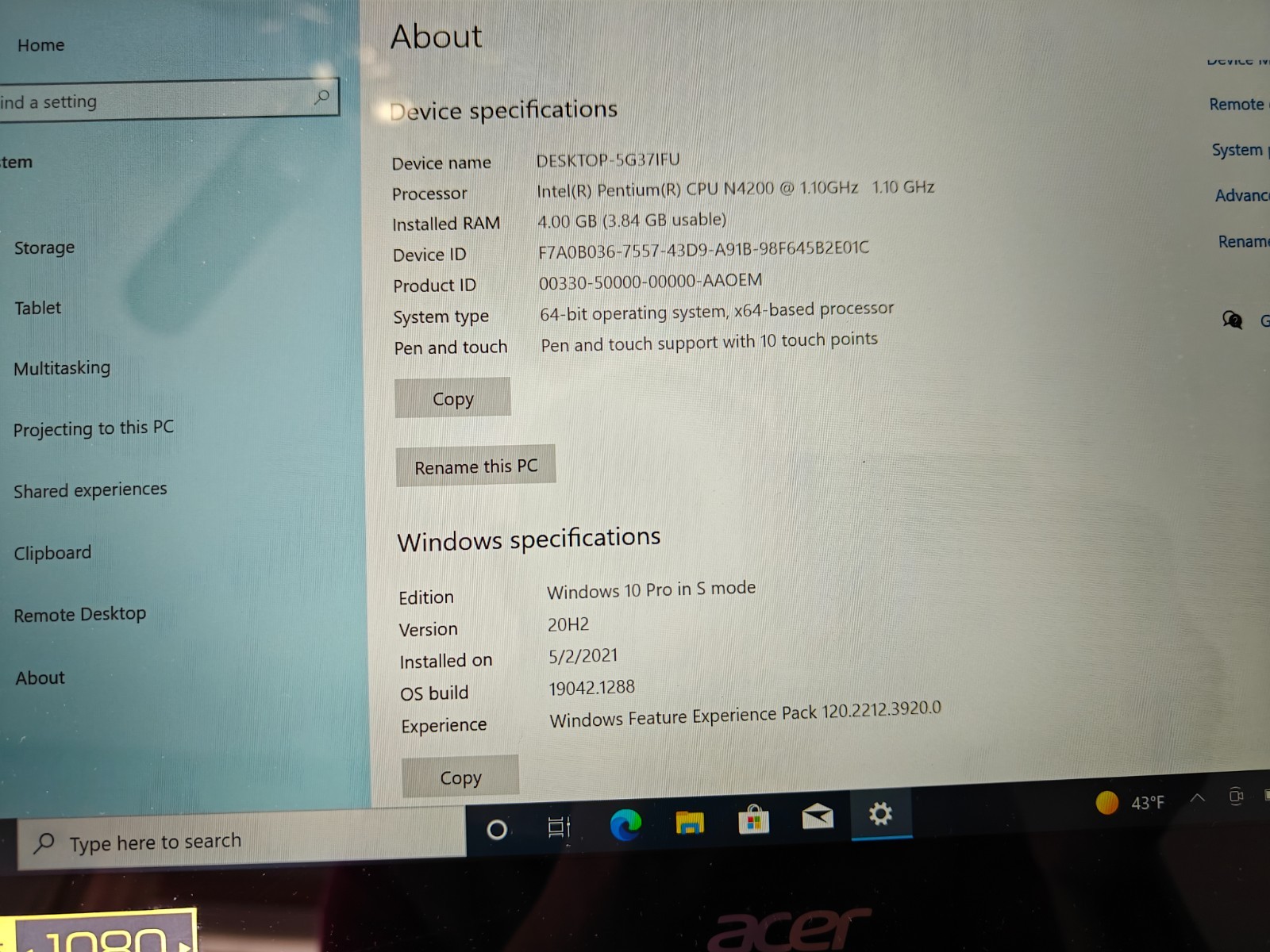
Task: Click Pen and touch support value
Action: click(710, 342)
